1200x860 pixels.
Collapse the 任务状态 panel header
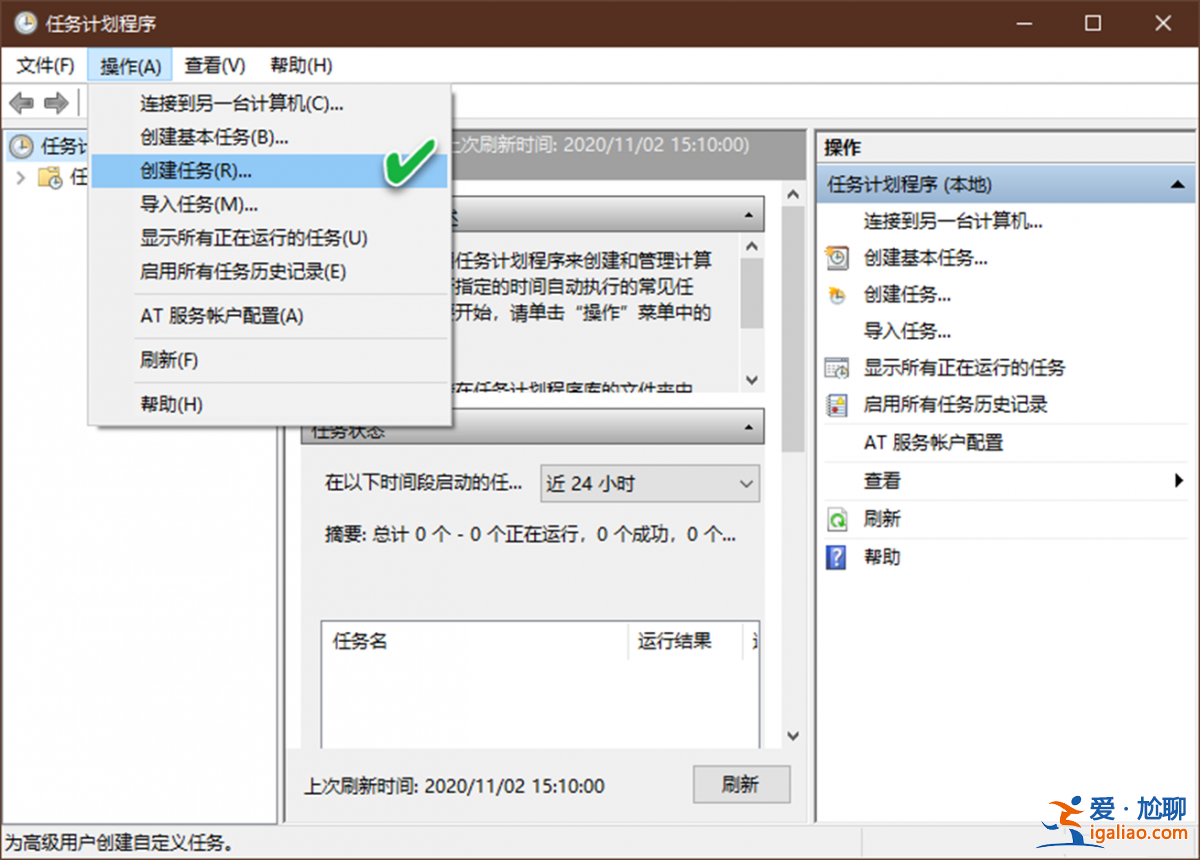[x=748, y=426]
